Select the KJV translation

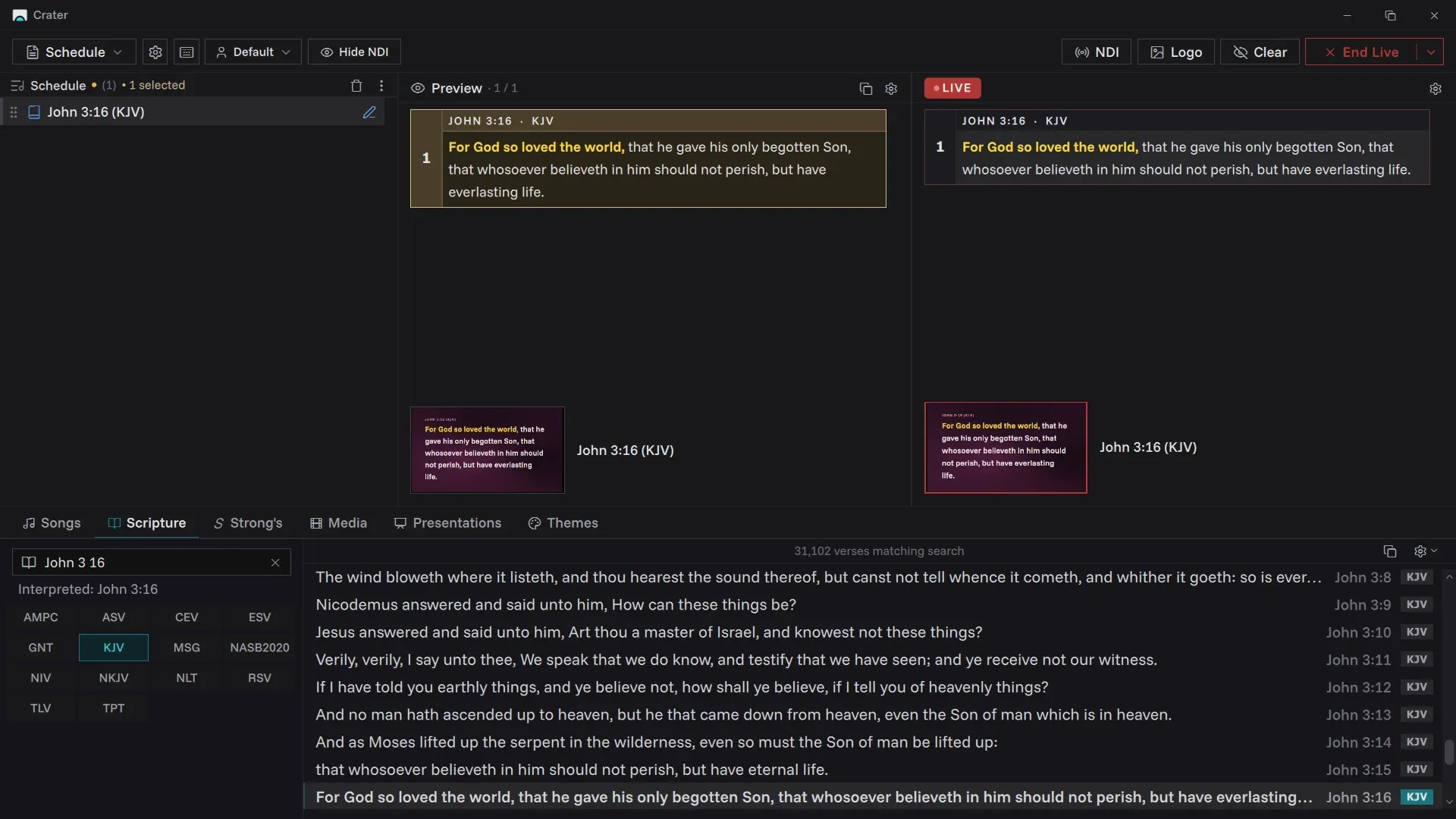[114, 648]
